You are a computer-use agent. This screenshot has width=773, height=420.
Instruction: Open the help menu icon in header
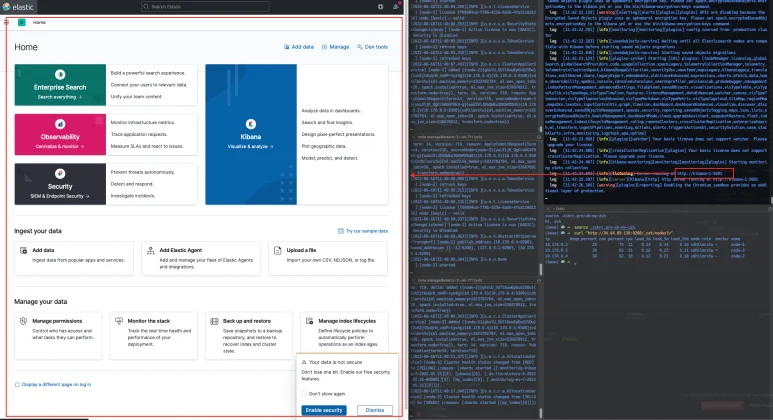(381, 7)
